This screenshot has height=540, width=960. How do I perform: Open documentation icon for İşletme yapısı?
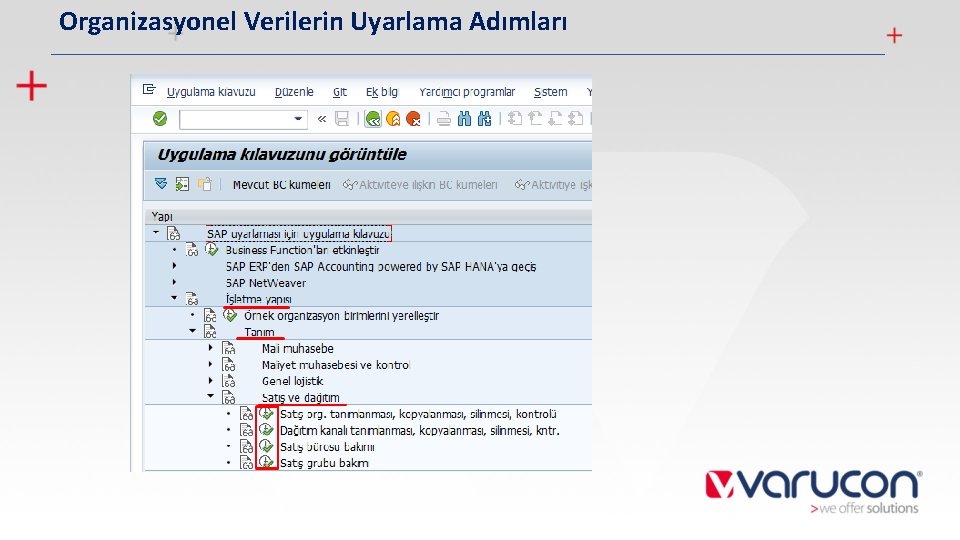[x=192, y=299]
